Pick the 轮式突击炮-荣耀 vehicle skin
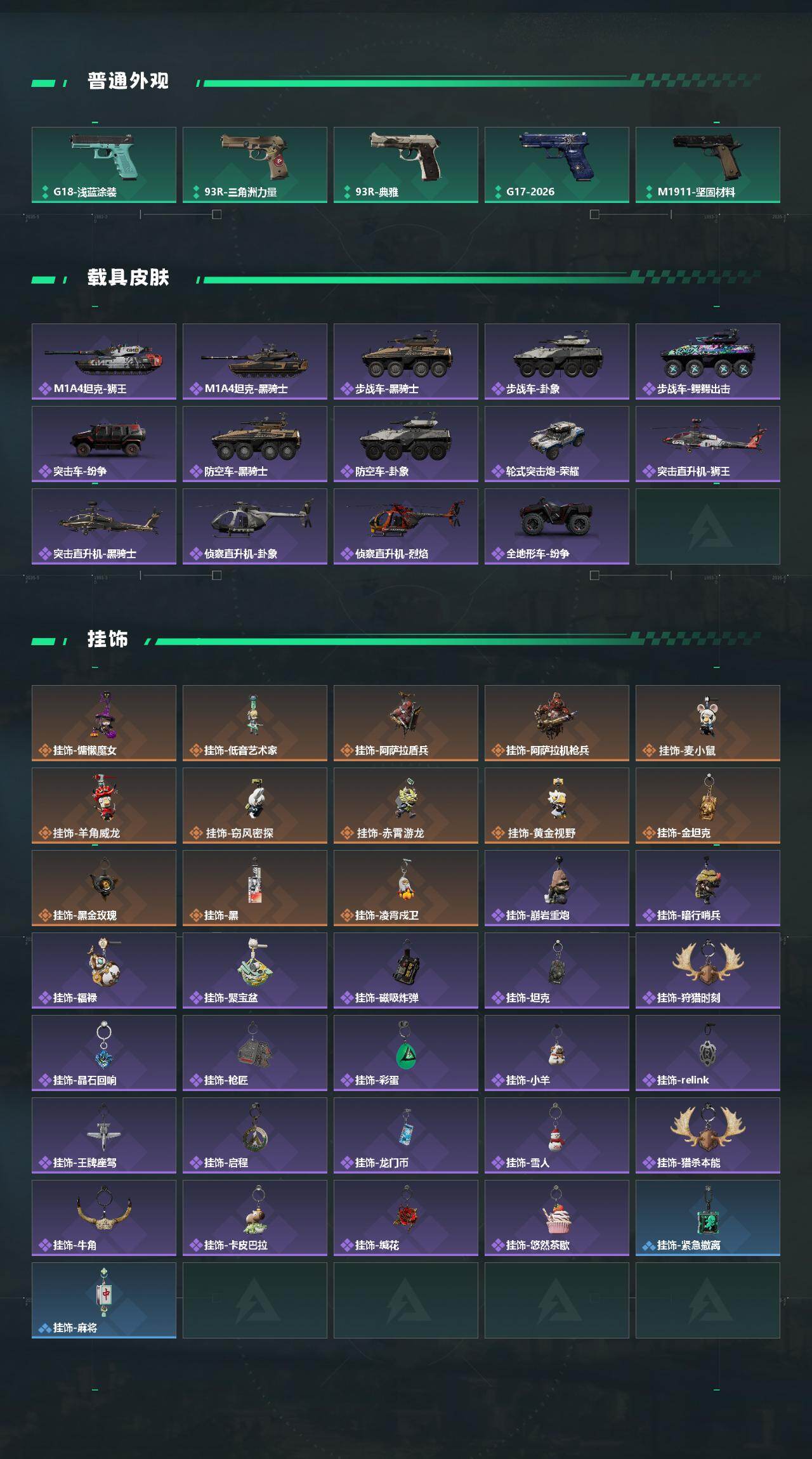Image resolution: width=812 pixels, height=1459 pixels. [557, 444]
